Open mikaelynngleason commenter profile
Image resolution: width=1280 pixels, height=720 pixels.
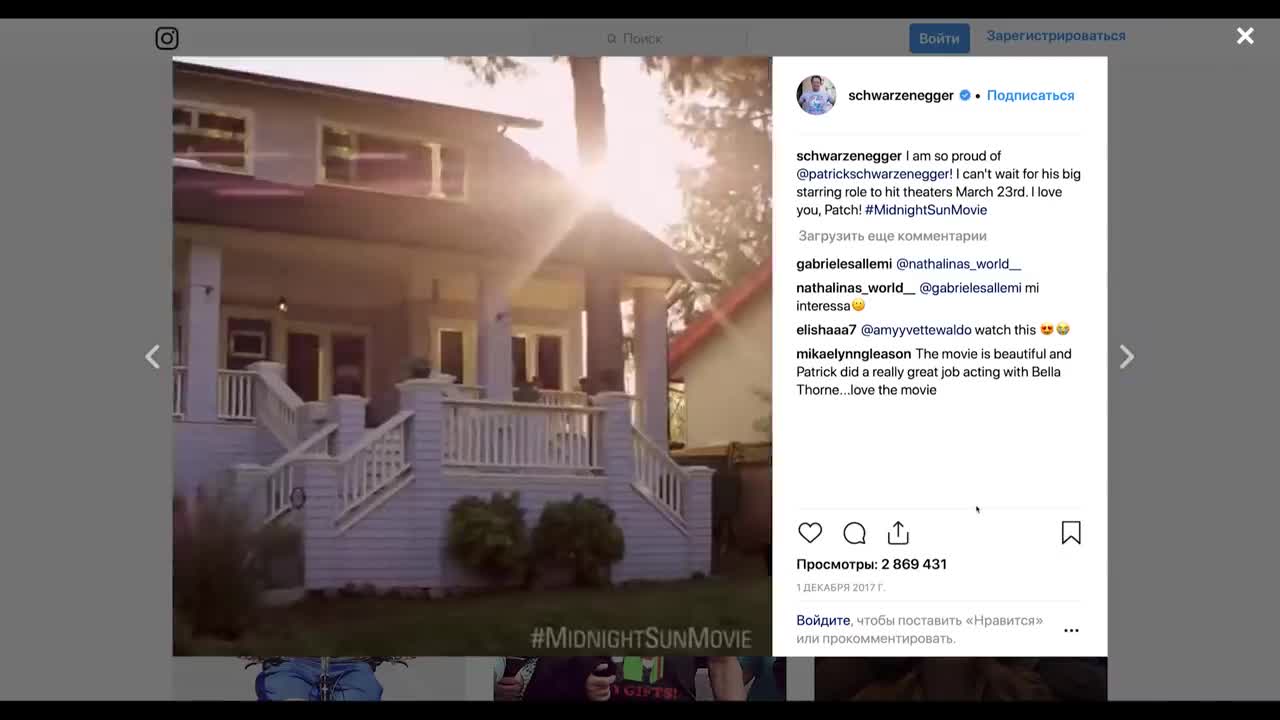(x=854, y=354)
